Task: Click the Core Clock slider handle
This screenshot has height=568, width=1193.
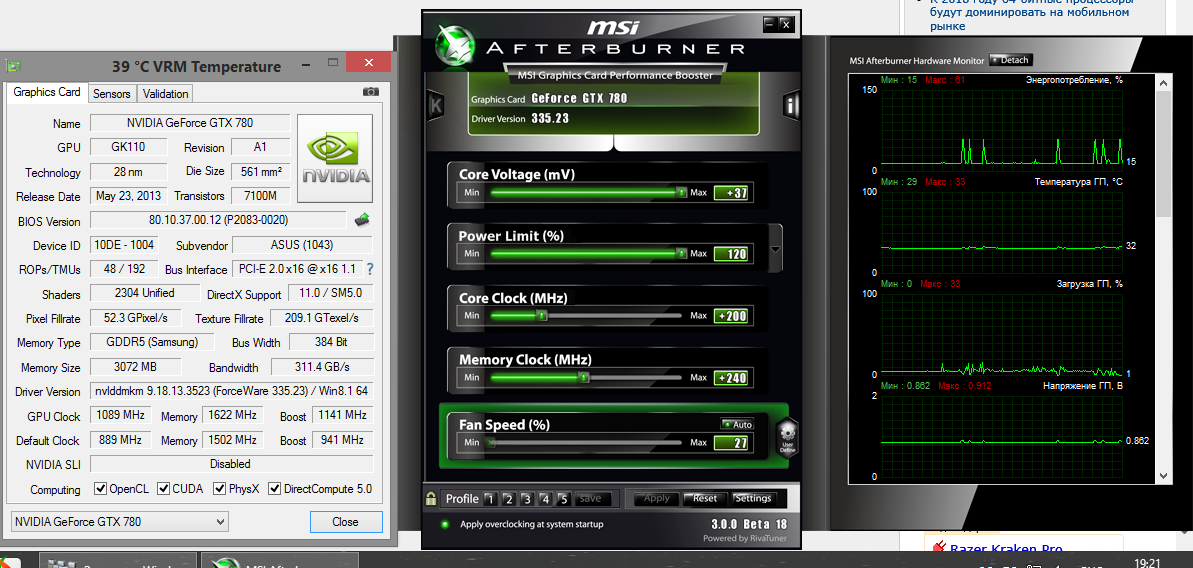Action: [542, 316]
